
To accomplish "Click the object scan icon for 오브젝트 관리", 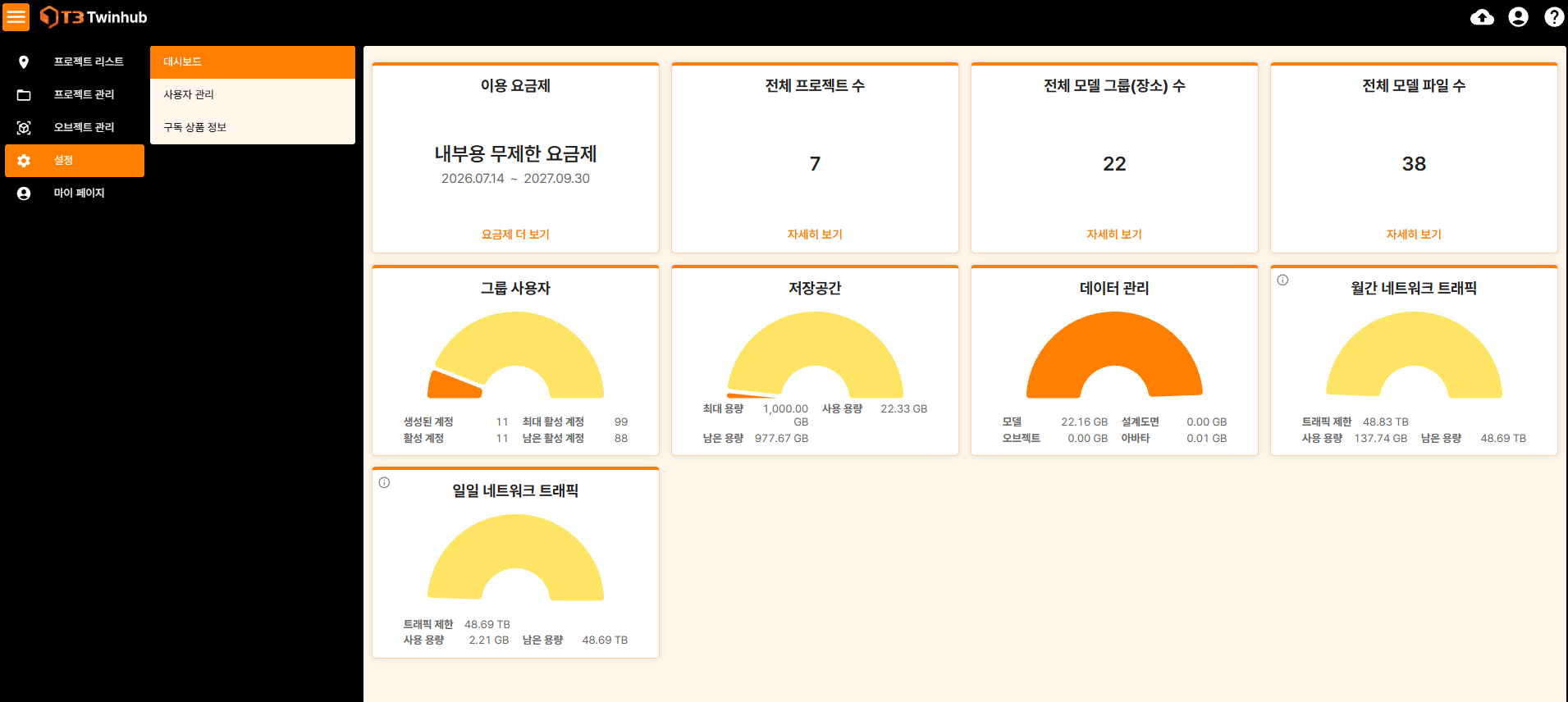I will pyautogui.click(x=24, y=128).
